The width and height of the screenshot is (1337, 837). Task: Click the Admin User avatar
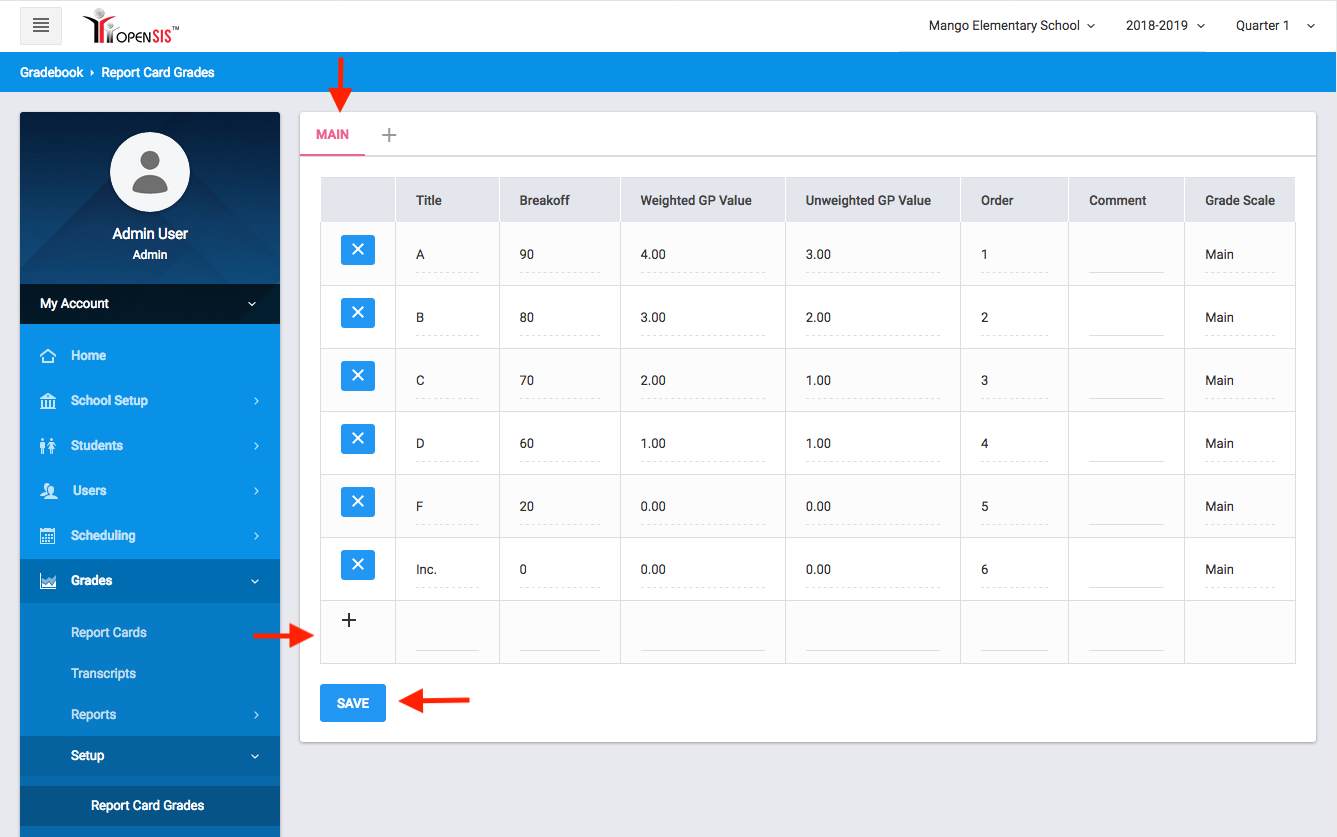[x=150, y=171]
